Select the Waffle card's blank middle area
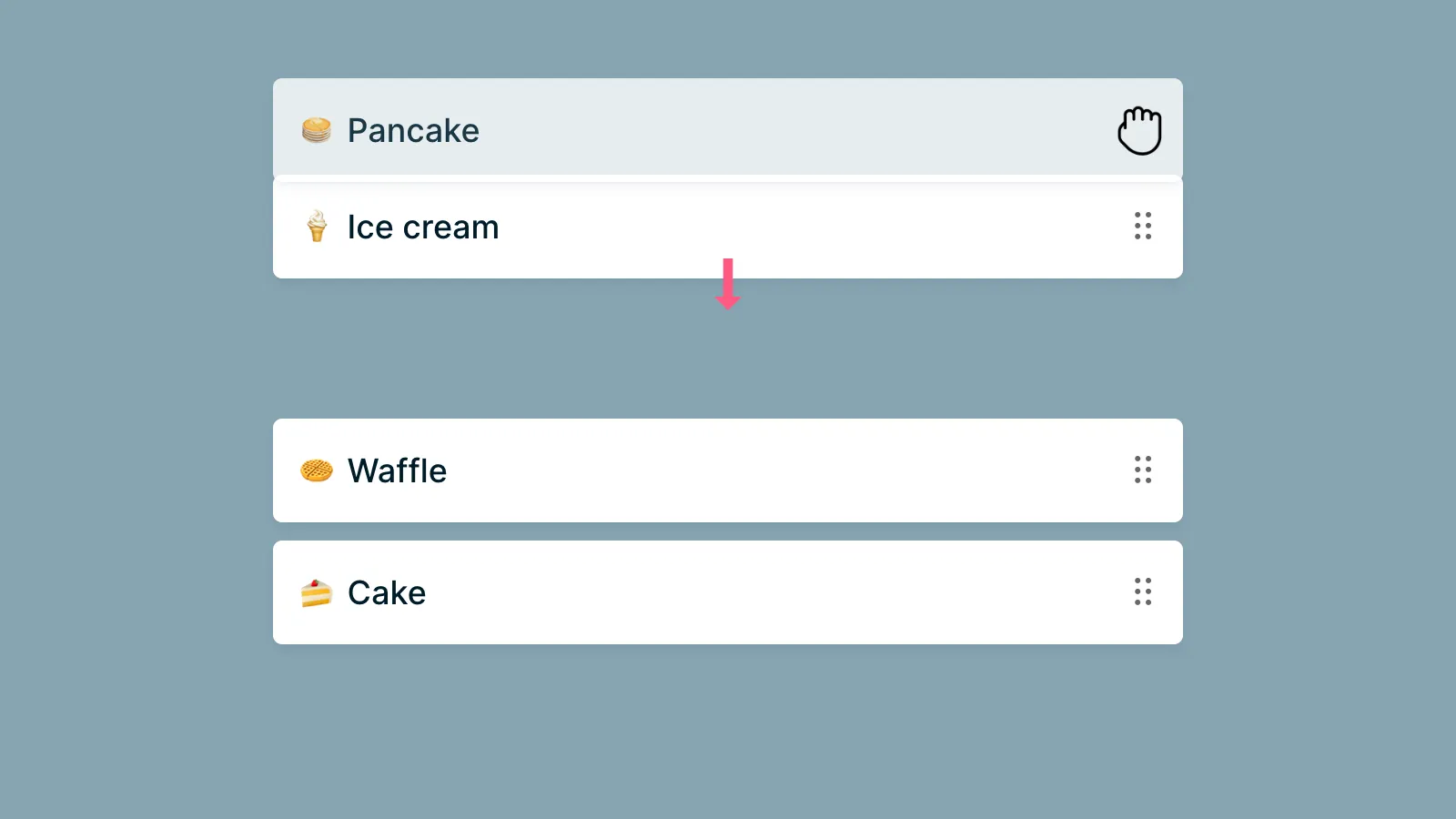 click(x=773, y=470)
